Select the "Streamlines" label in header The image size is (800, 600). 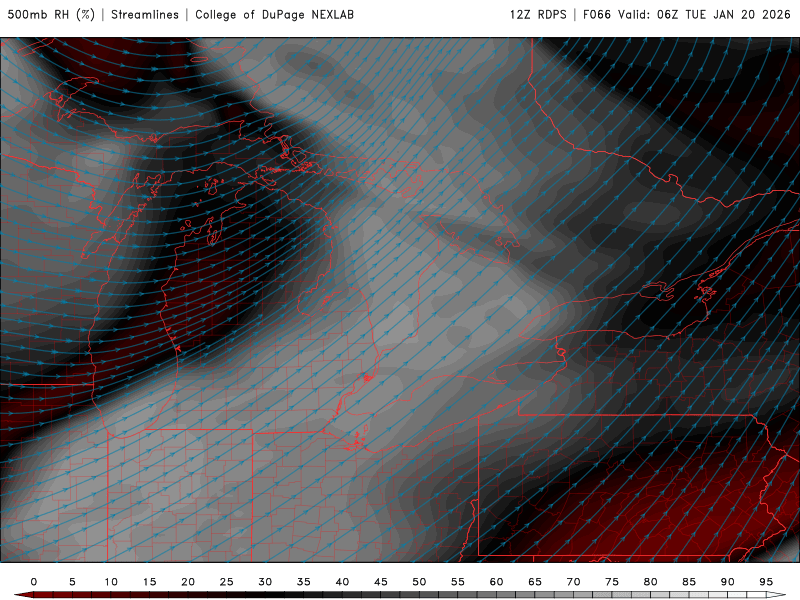(145, 14)
